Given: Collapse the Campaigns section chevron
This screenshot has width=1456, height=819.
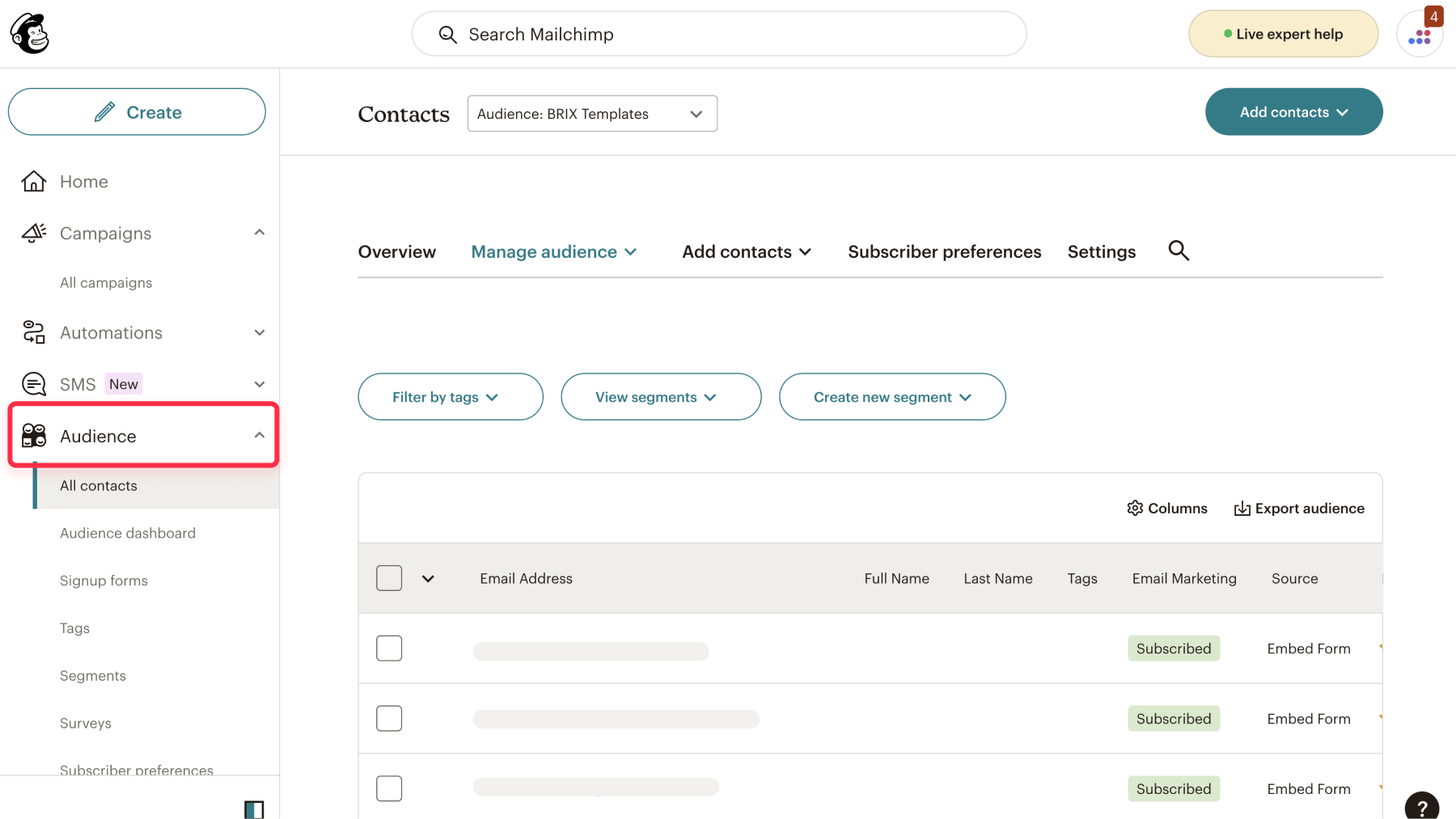Looking at the screenshot, I should coord(260,233).
